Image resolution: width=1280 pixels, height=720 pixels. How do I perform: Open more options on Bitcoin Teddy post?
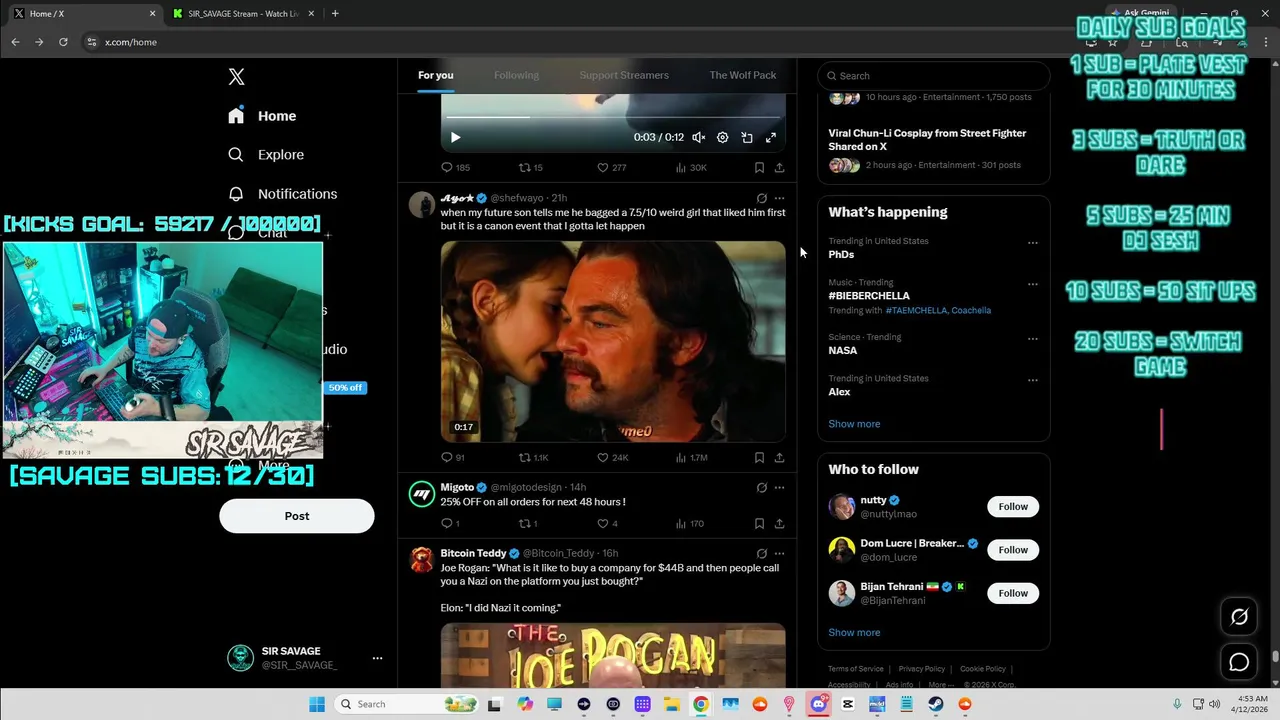[x=779, y=554]
